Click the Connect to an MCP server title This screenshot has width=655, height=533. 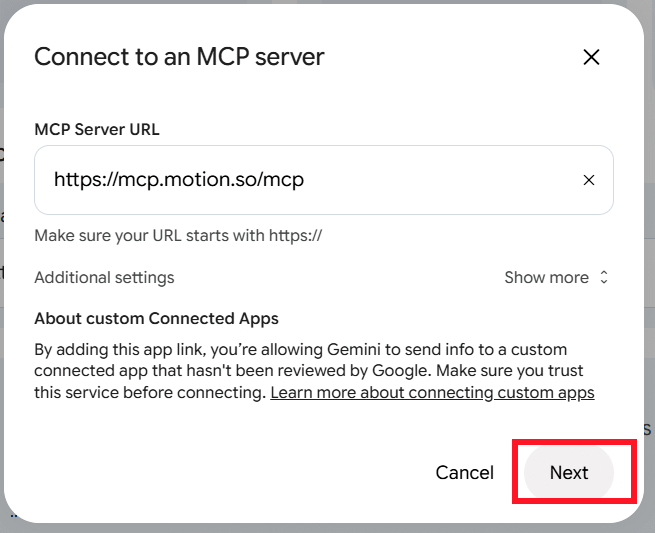[179, 57]
